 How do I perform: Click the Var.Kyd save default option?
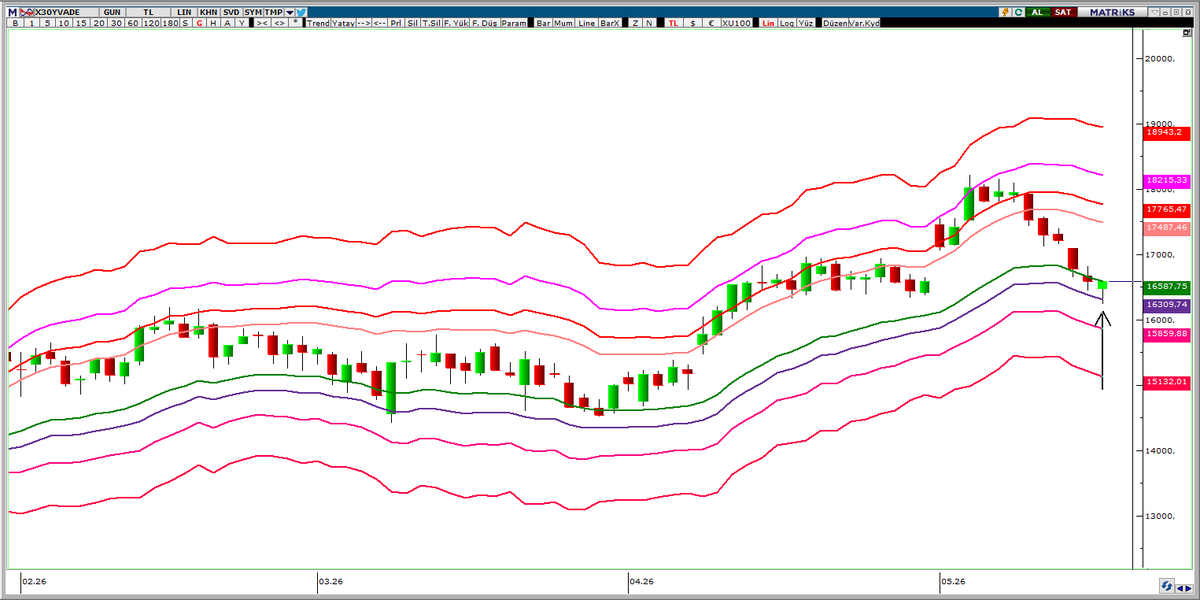point(864,23)
